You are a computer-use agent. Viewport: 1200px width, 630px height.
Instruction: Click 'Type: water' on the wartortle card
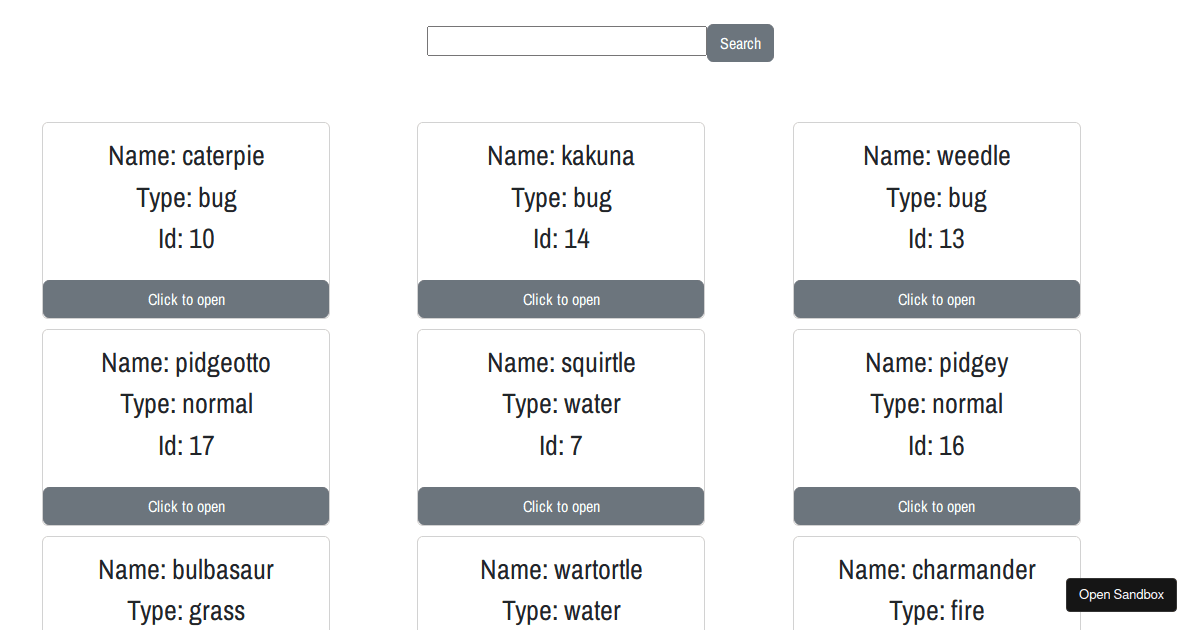pos(561,611)
